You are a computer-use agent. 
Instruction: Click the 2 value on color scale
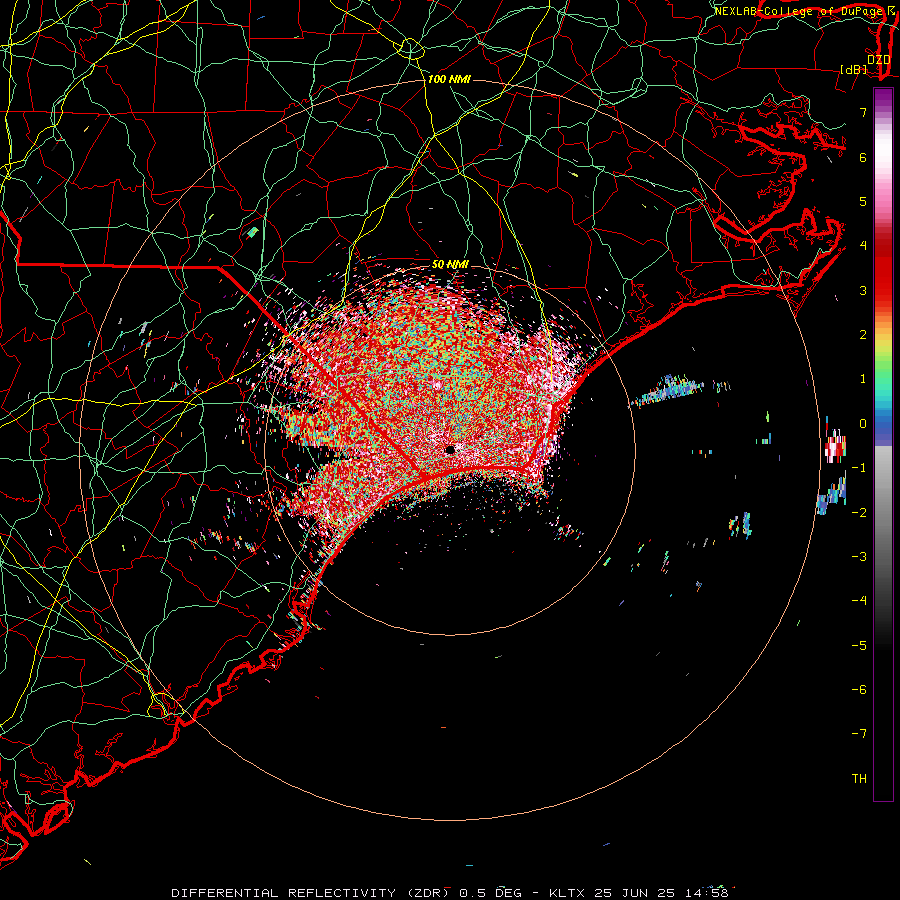863,335
